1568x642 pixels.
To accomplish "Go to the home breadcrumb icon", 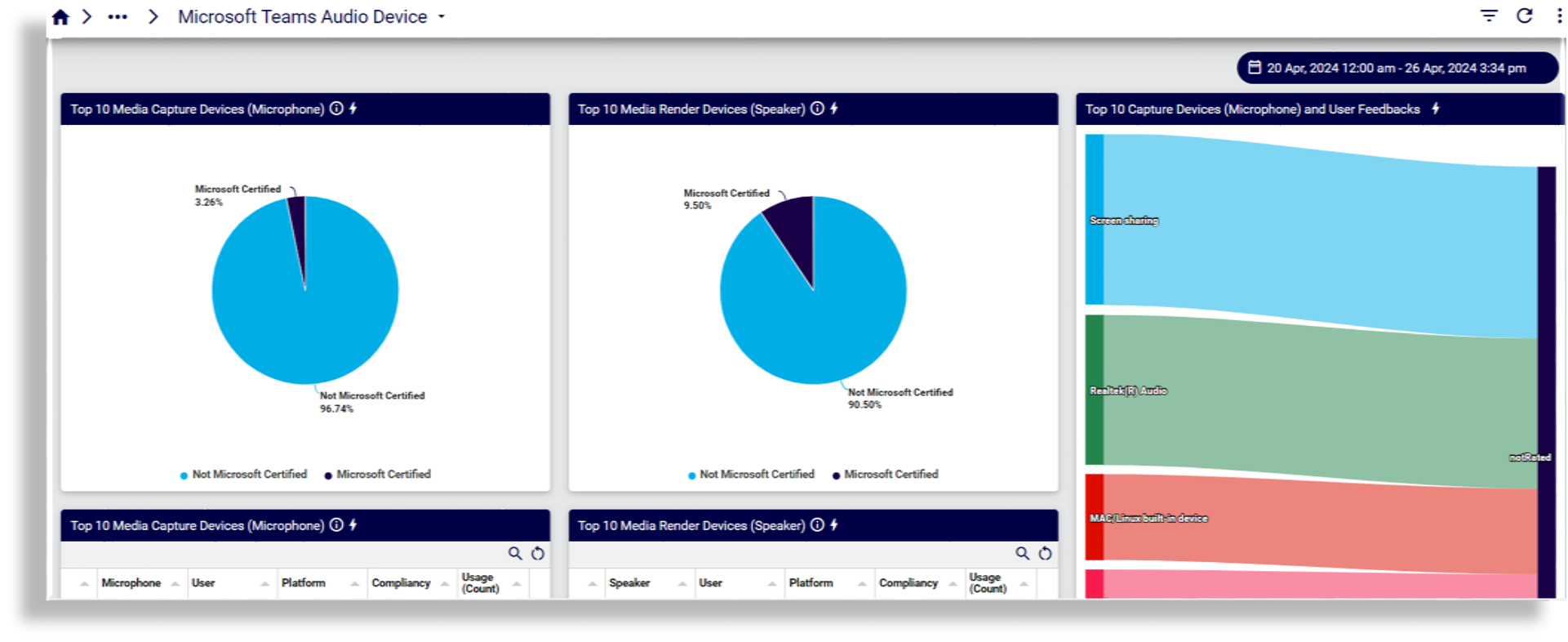I will tap(60, 17).
